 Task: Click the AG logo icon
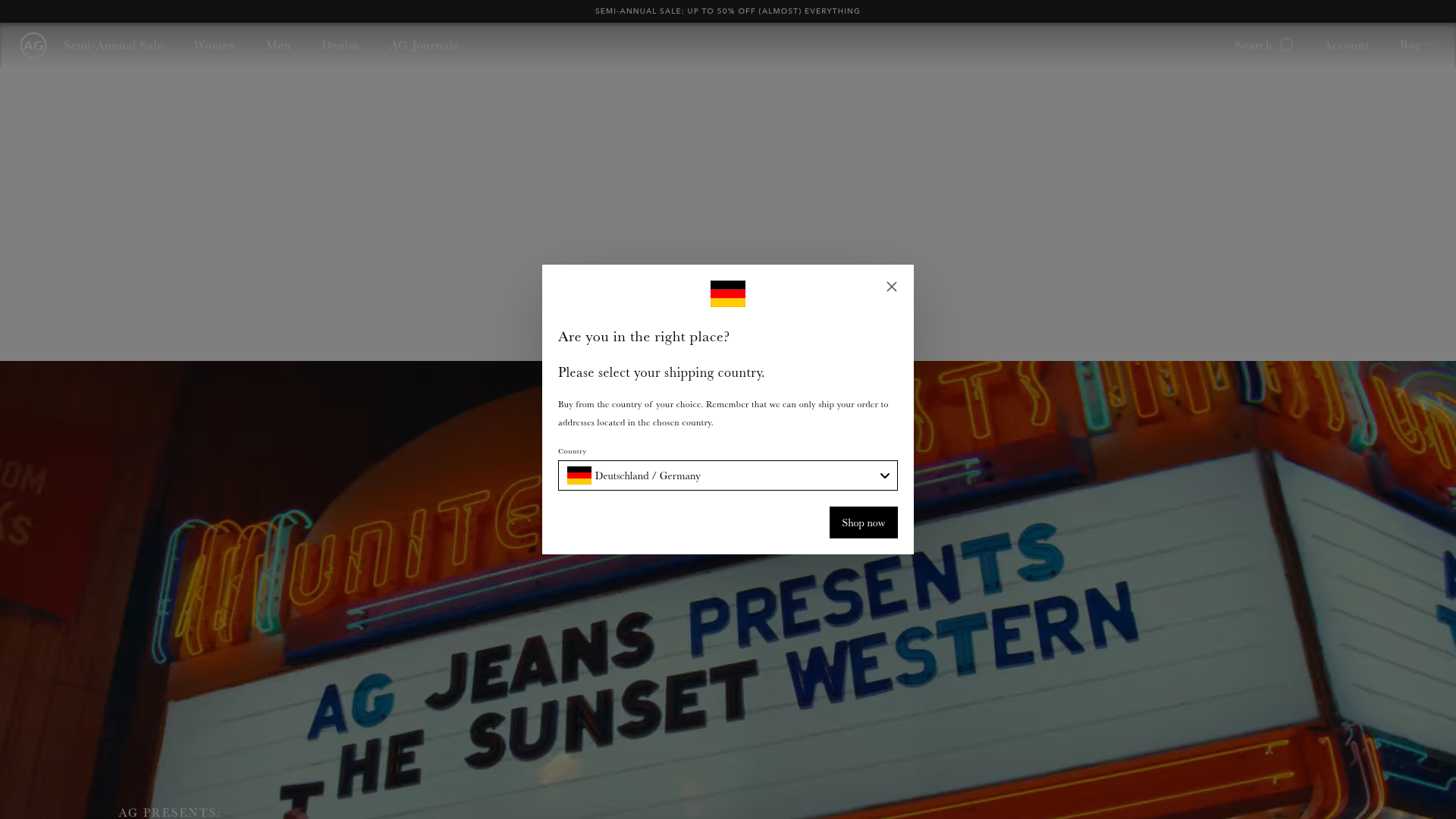click(x=33, y=45)
